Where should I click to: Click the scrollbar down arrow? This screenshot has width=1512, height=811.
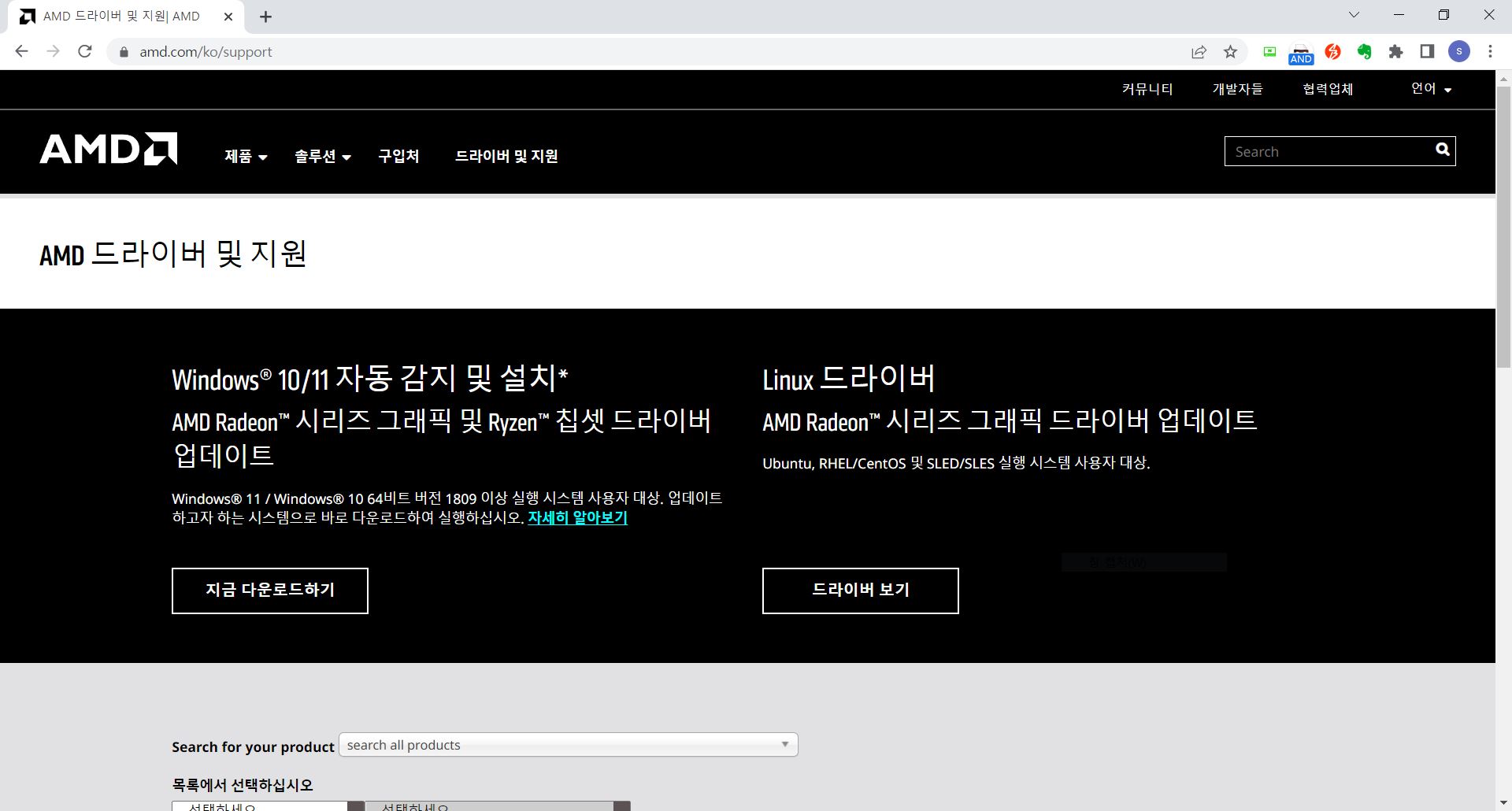coord(1503,803)
